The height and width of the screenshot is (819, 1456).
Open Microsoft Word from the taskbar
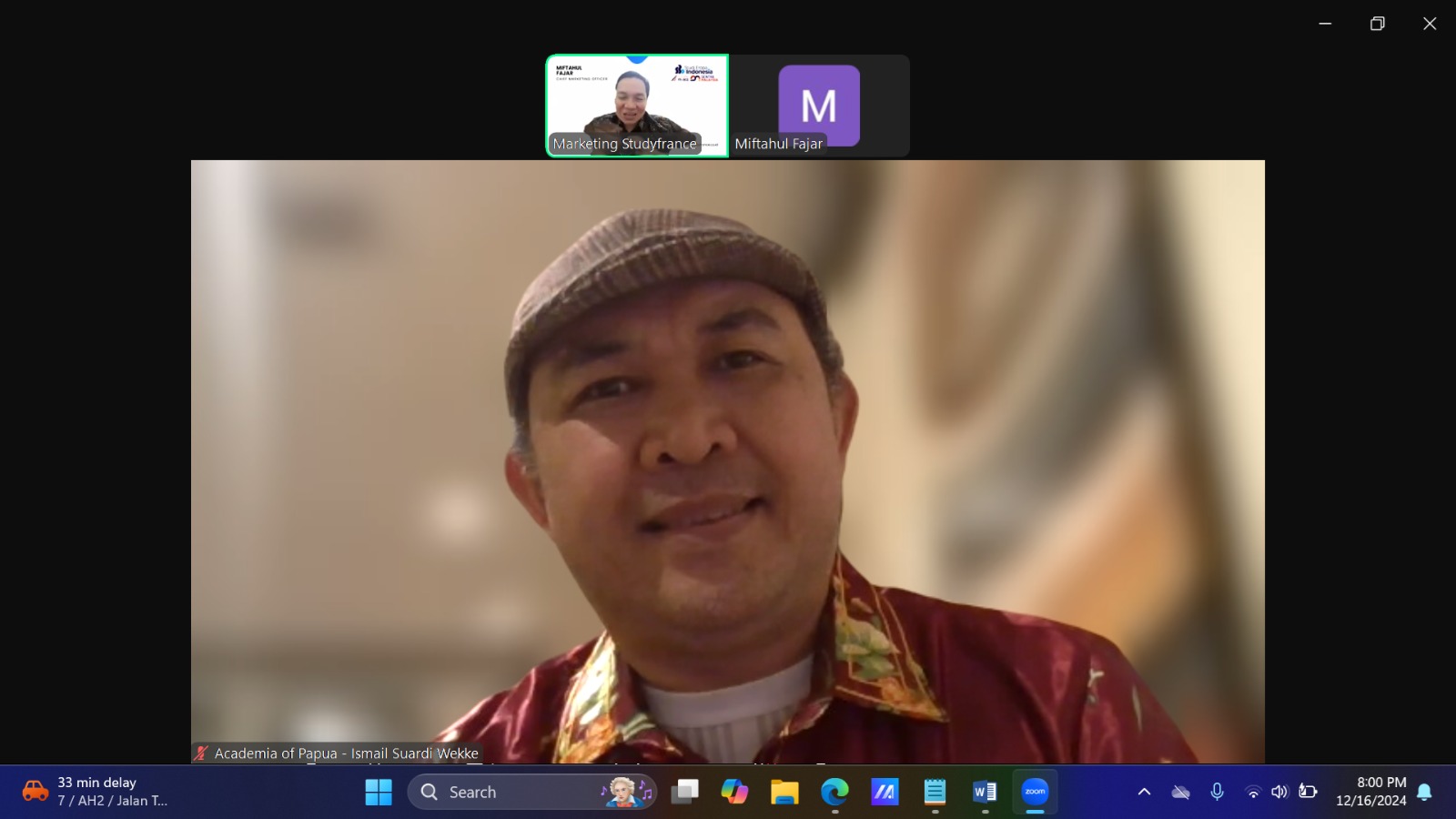tap(985, 792)
